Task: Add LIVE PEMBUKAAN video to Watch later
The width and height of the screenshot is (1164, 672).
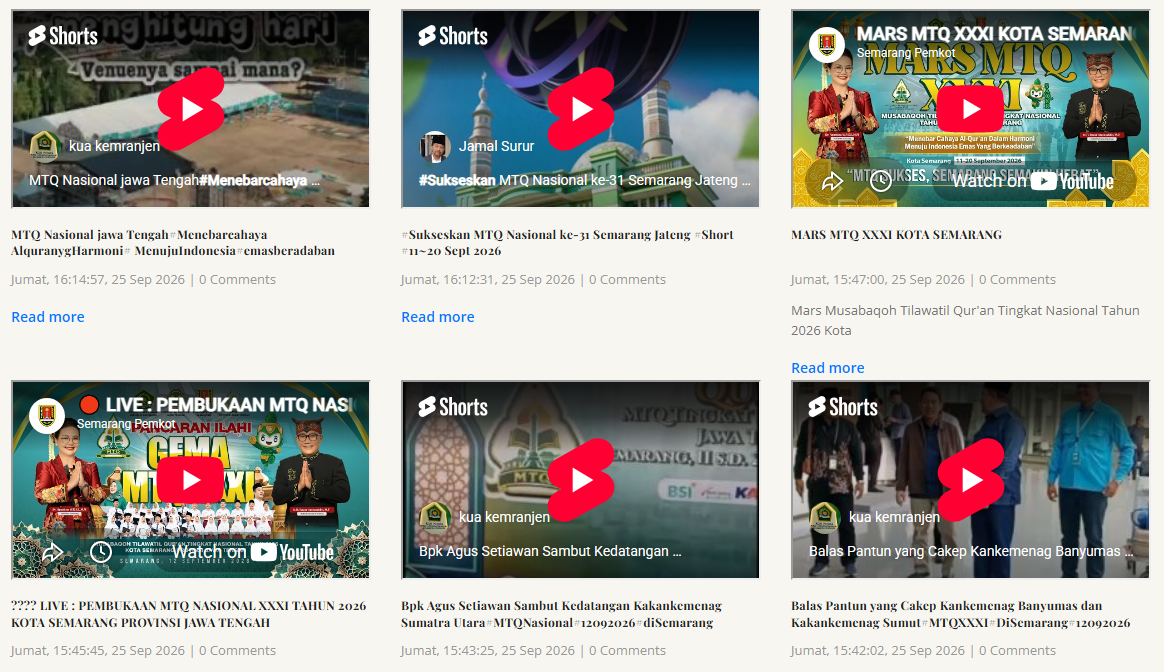Action: tap(101, 552)
